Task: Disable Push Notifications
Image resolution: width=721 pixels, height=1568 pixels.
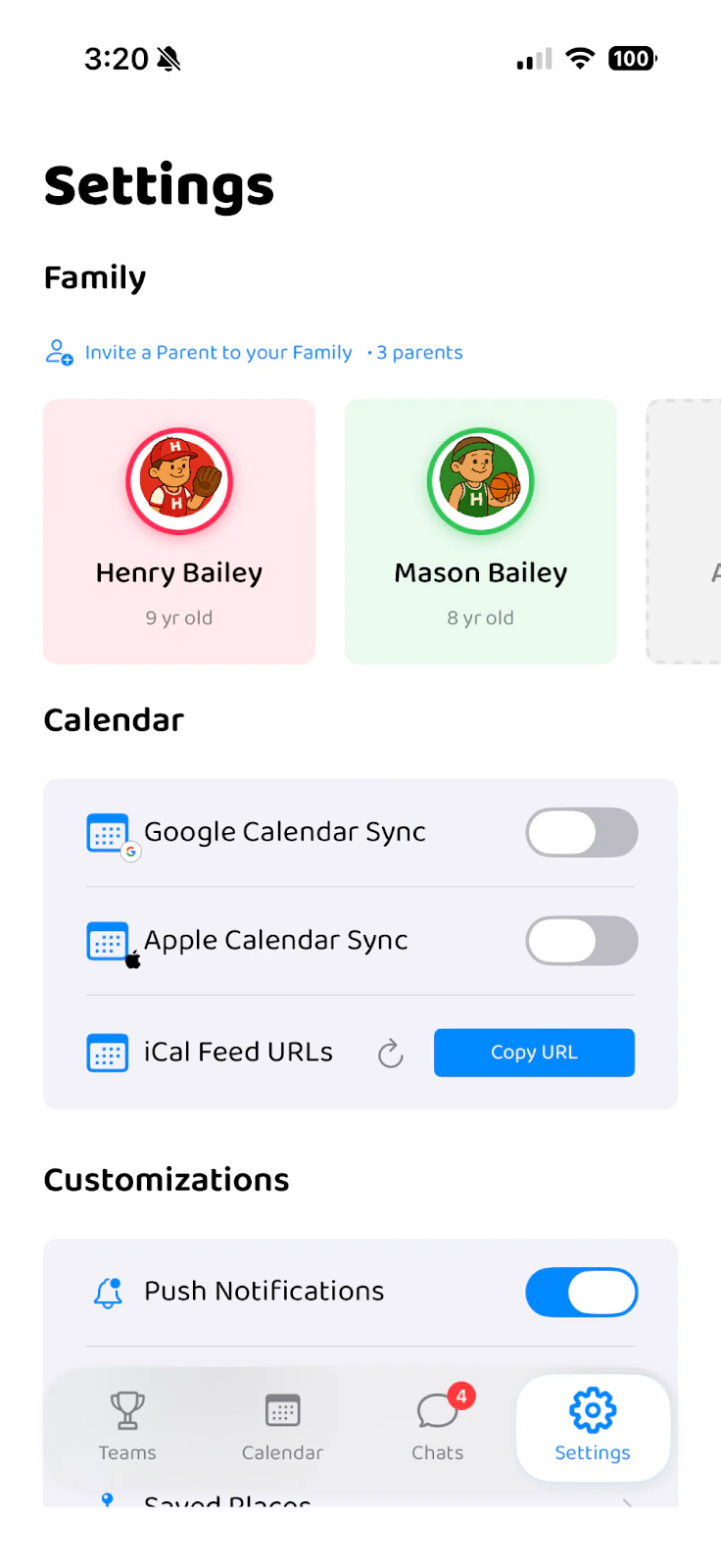Action: click(581, 1292)
